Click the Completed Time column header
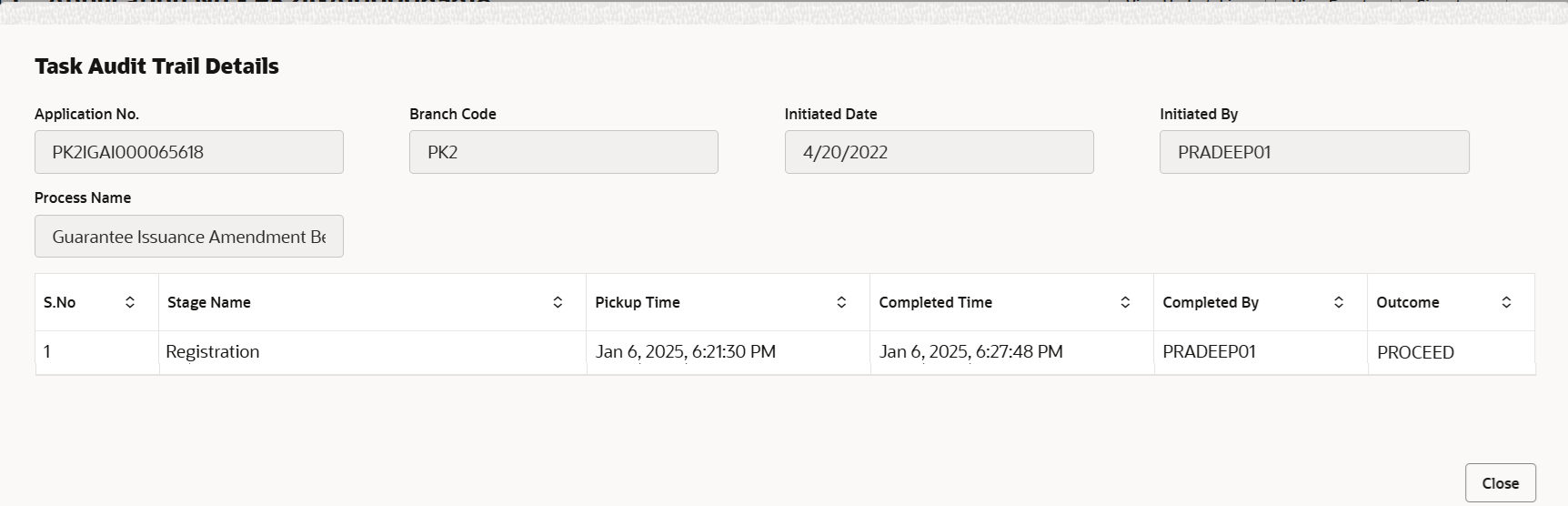The image size is (1568, 506). pos(935,302)
